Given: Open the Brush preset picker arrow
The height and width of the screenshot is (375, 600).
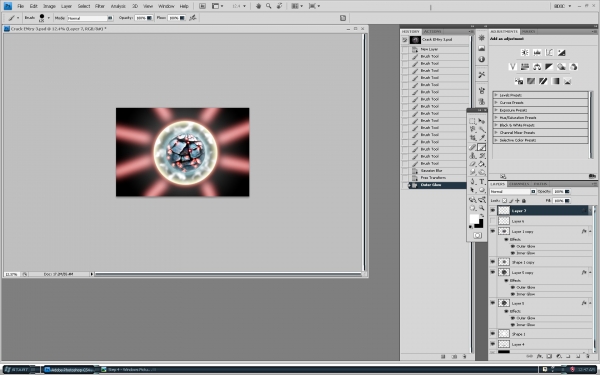Looking at the screenshot, I should click(49, 18).
